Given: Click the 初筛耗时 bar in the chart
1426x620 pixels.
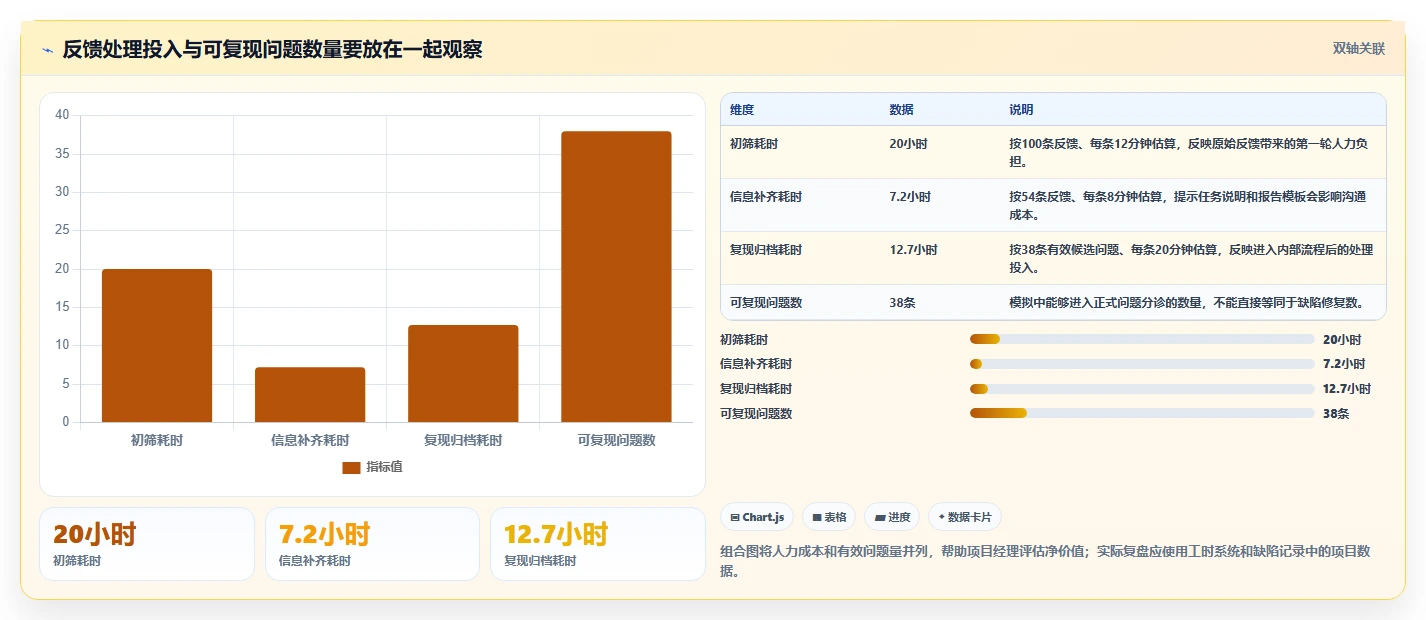Looking at the screenshot, I should [157, 345].
